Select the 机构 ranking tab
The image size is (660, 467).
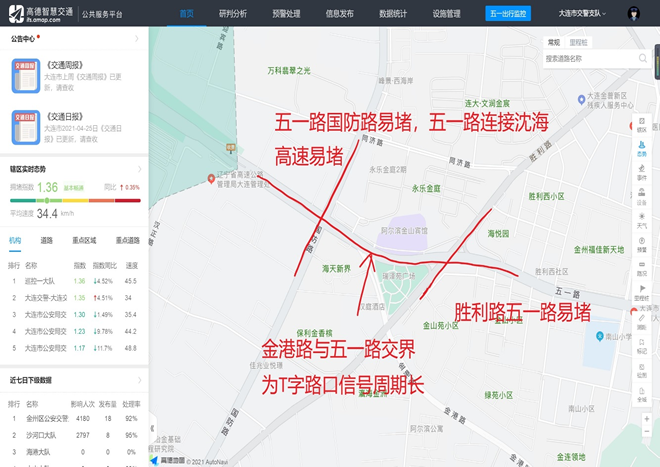pos(15,240)
